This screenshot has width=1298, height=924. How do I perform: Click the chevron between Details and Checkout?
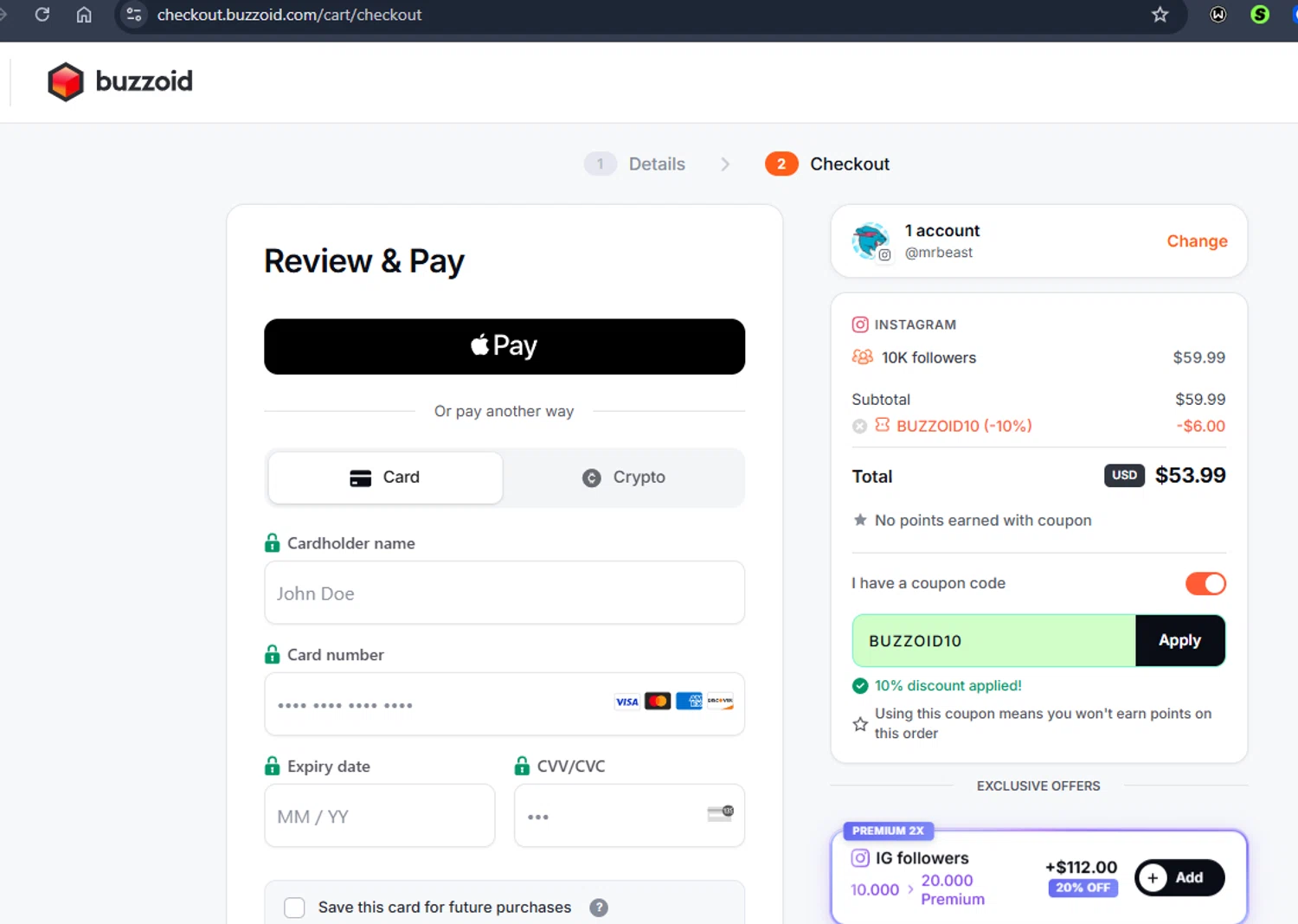725,164
